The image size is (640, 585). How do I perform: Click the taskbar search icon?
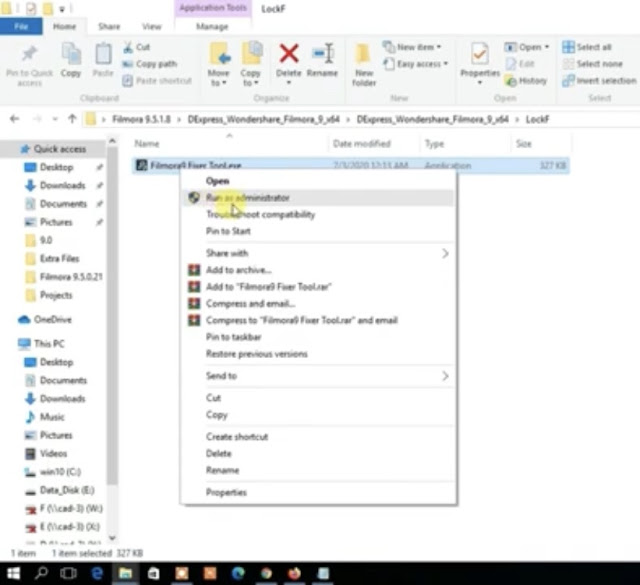[41, 574]
